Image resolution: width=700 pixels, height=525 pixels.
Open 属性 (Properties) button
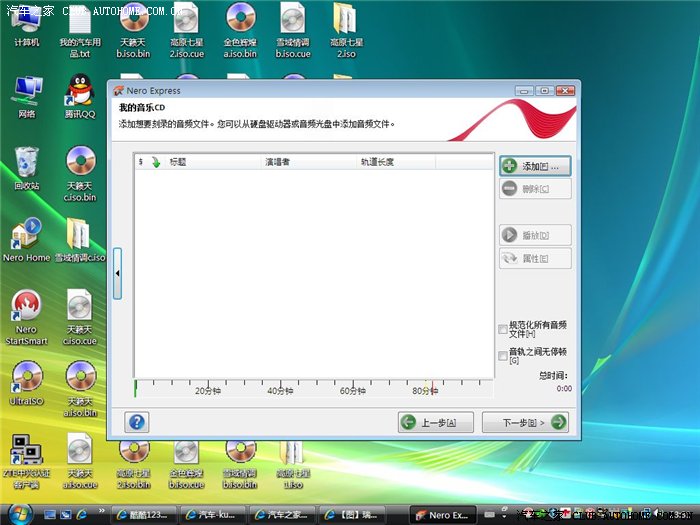click(535, 258)
